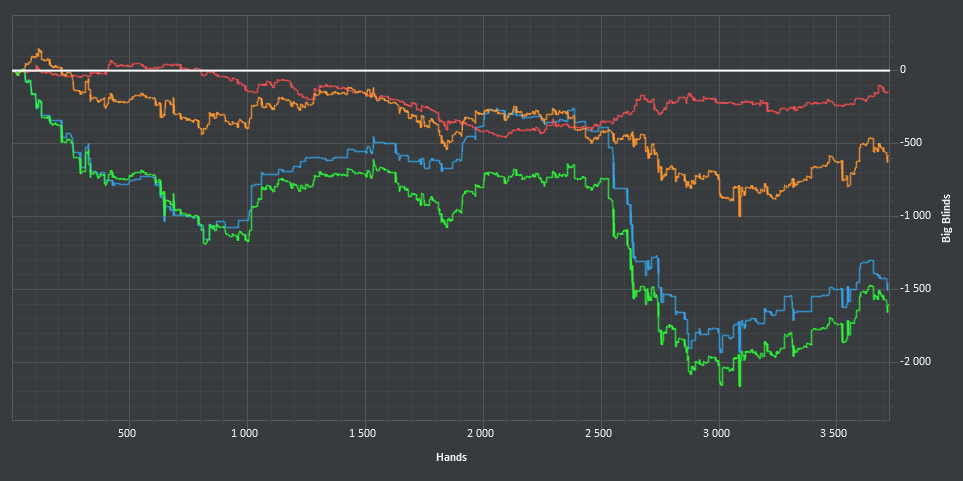This screenshot has width=963, height=481.
Task: Click the 0 label on Big Blinds axis
Action: [x=903, y=70]
